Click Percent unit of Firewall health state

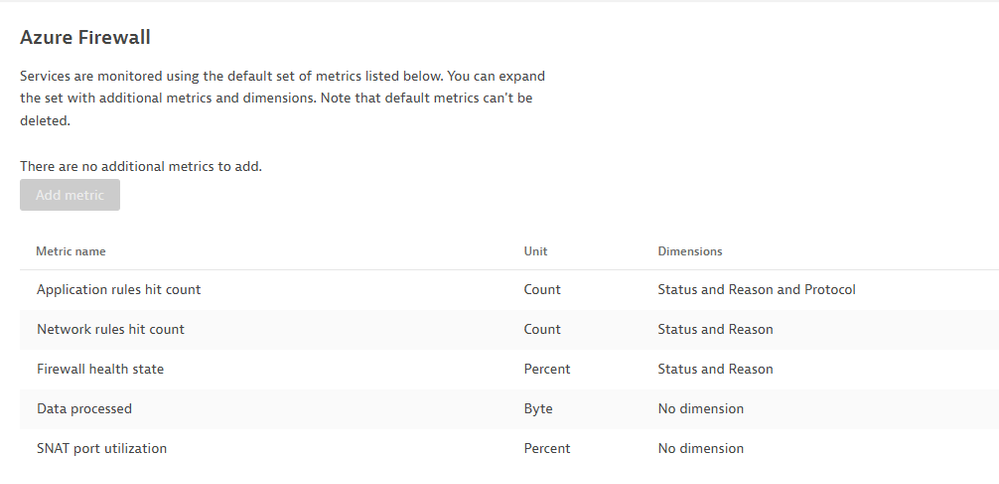pyautogui.click(x=547, y=369)
